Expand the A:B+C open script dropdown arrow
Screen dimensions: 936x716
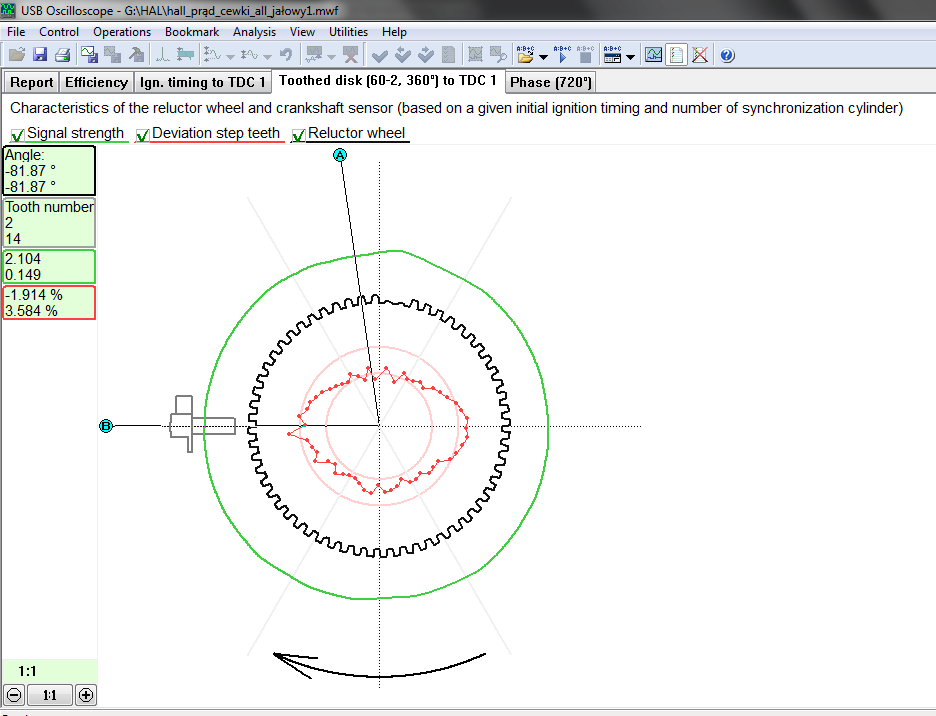tap(542, 57)
